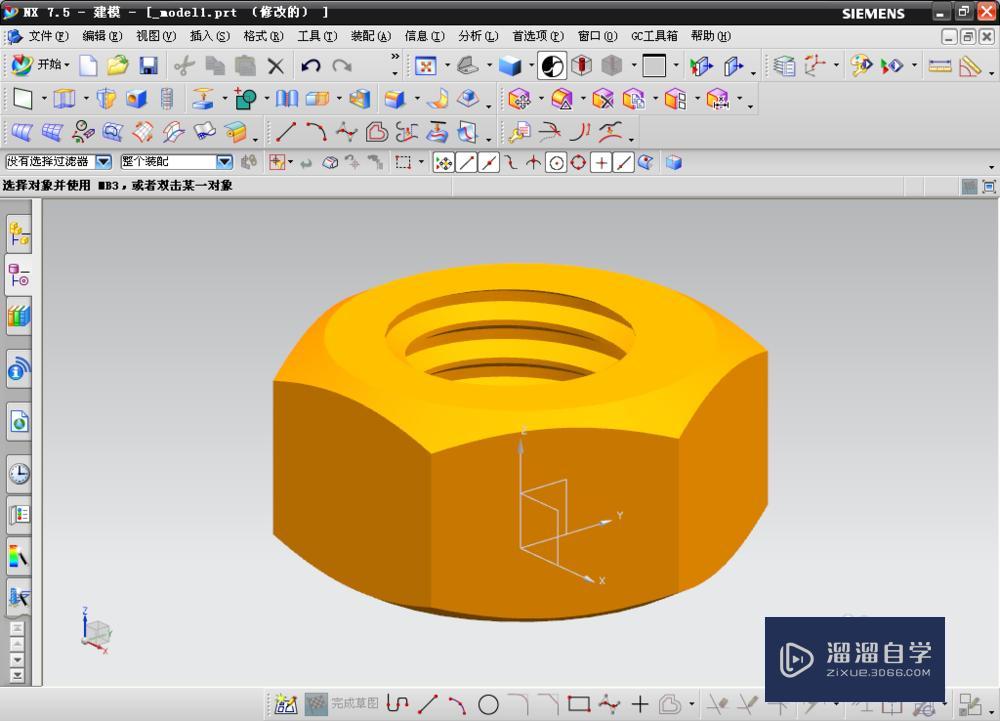
Task: Click the Shell feature icon
Action: click(360, 99)
